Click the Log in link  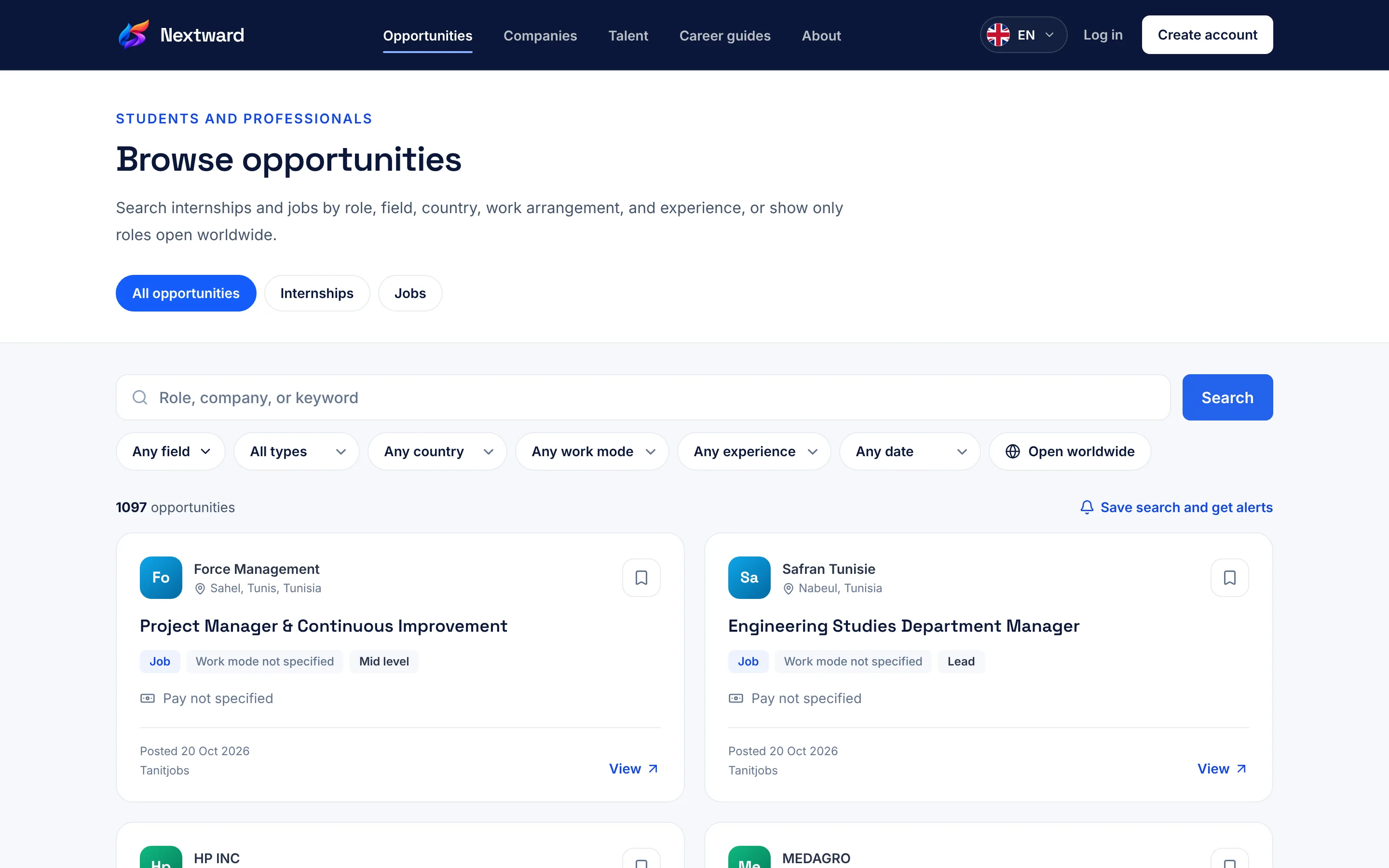coord(1103,35)
